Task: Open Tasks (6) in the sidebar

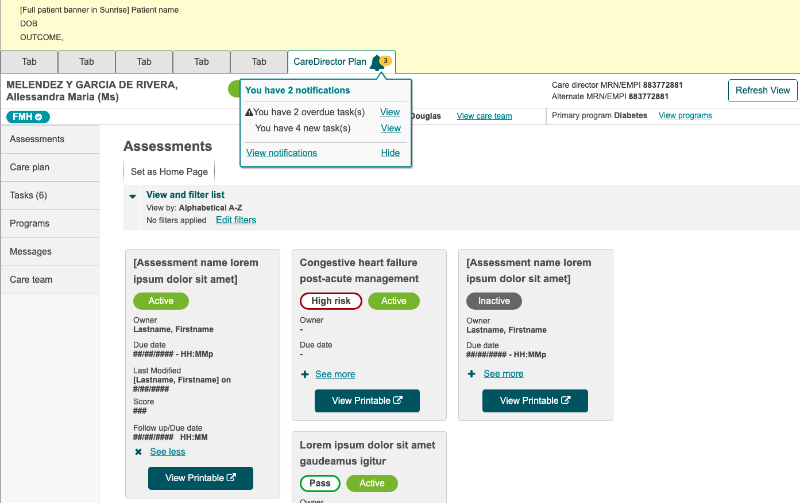Action: click(x=28, y=195)
